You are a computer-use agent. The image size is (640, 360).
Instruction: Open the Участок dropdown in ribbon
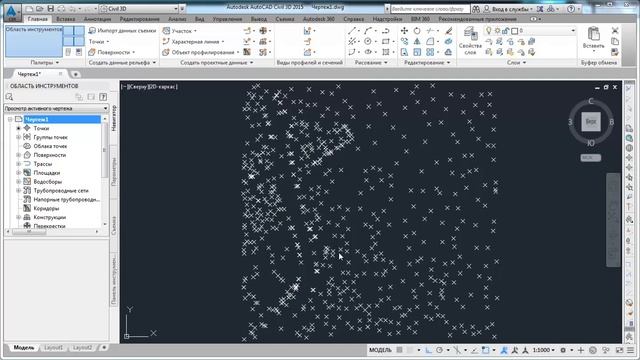pos(180,31)
